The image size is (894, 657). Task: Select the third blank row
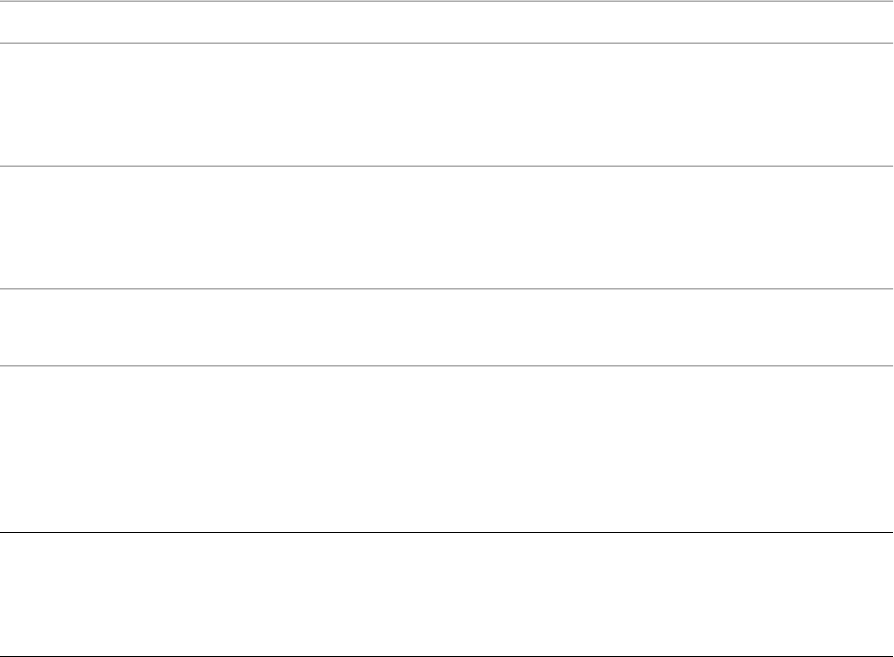coord(447,227)
